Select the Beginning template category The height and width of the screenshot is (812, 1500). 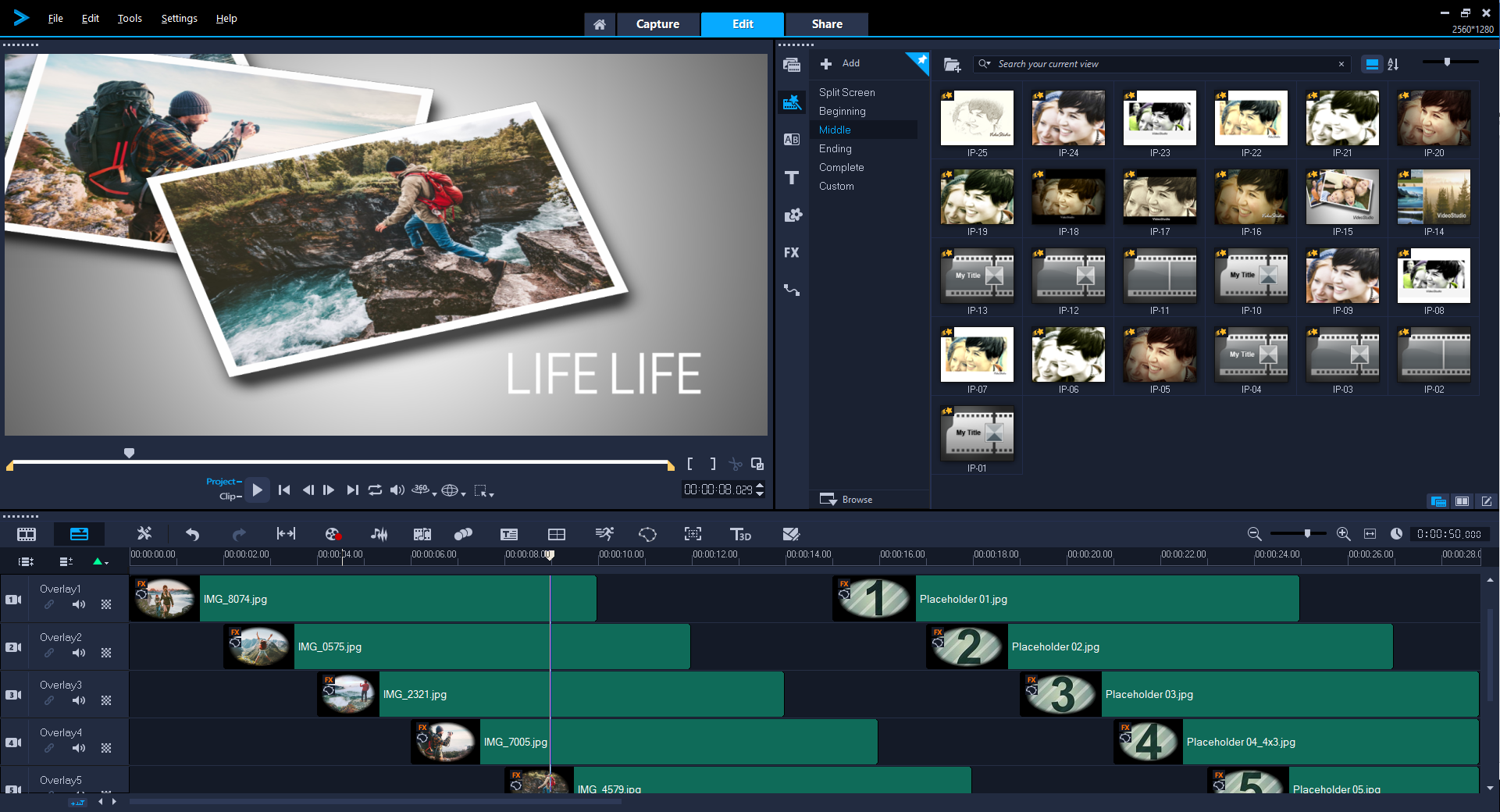click(842, 111)
